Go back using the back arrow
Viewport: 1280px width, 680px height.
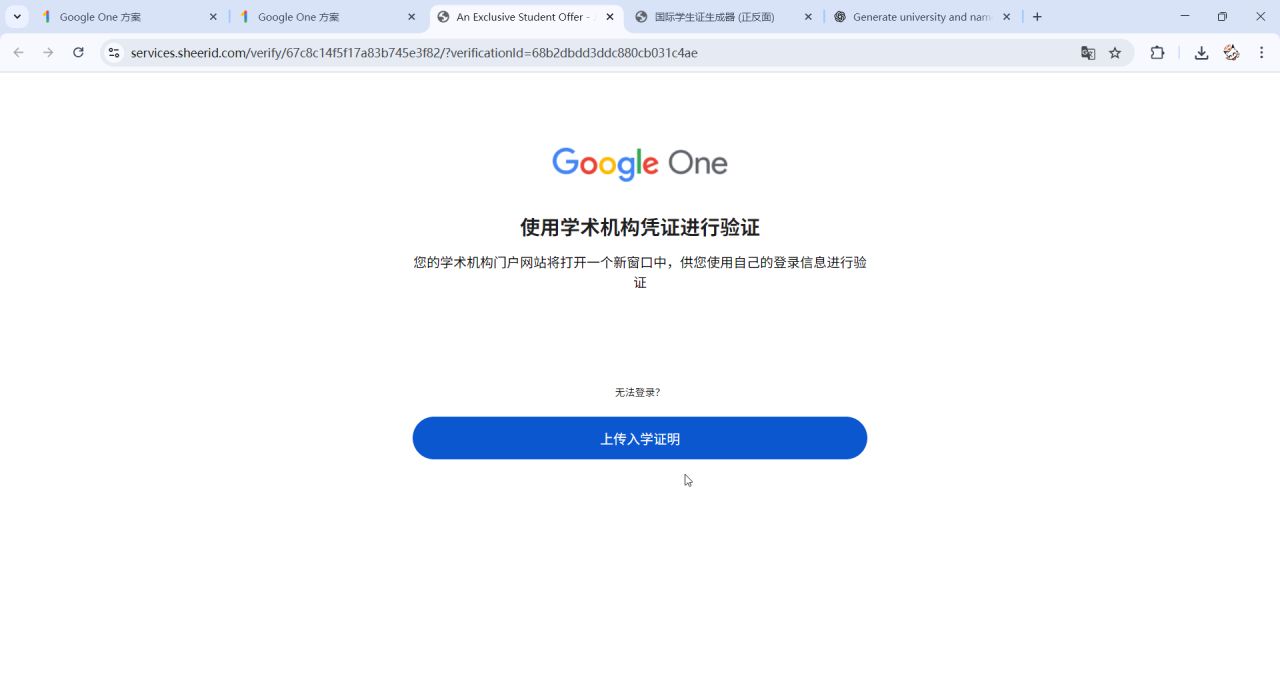tap(18, 53)
